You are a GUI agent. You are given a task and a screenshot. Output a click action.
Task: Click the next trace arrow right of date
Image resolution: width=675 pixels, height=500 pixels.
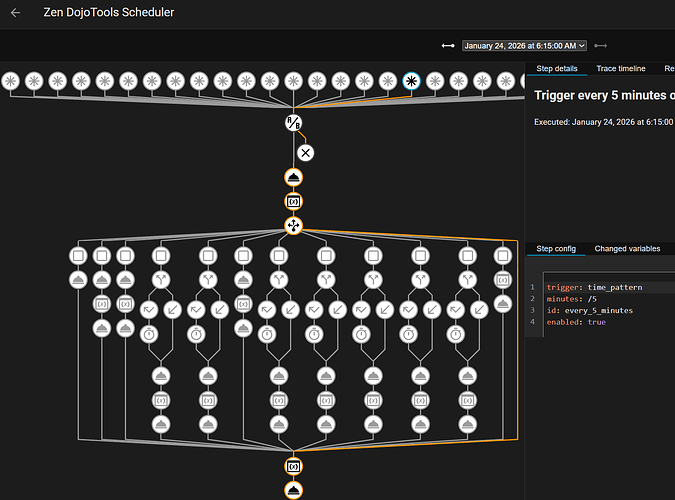coord(601,45)
